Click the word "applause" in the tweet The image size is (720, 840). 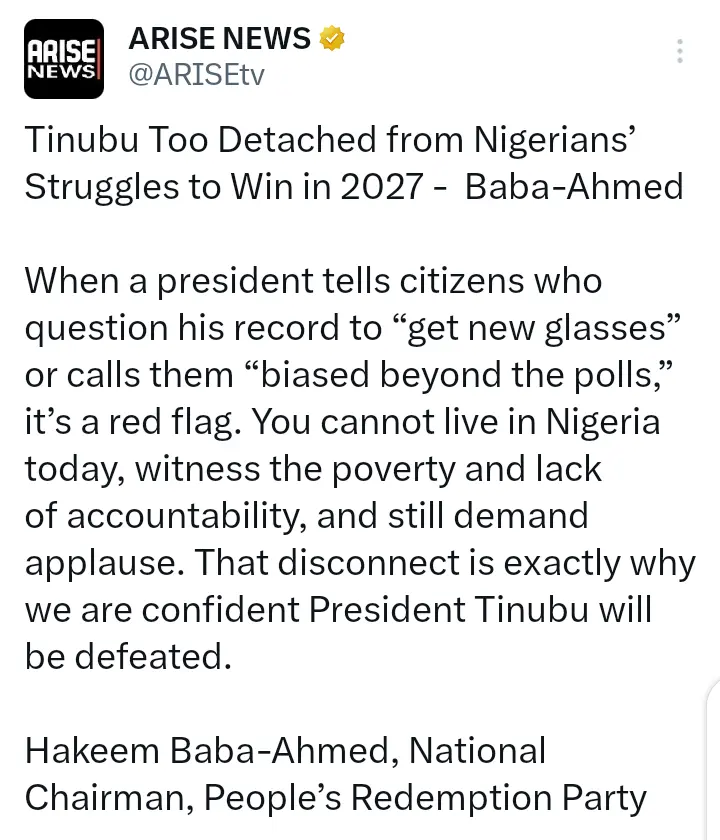tap(95, 563)
